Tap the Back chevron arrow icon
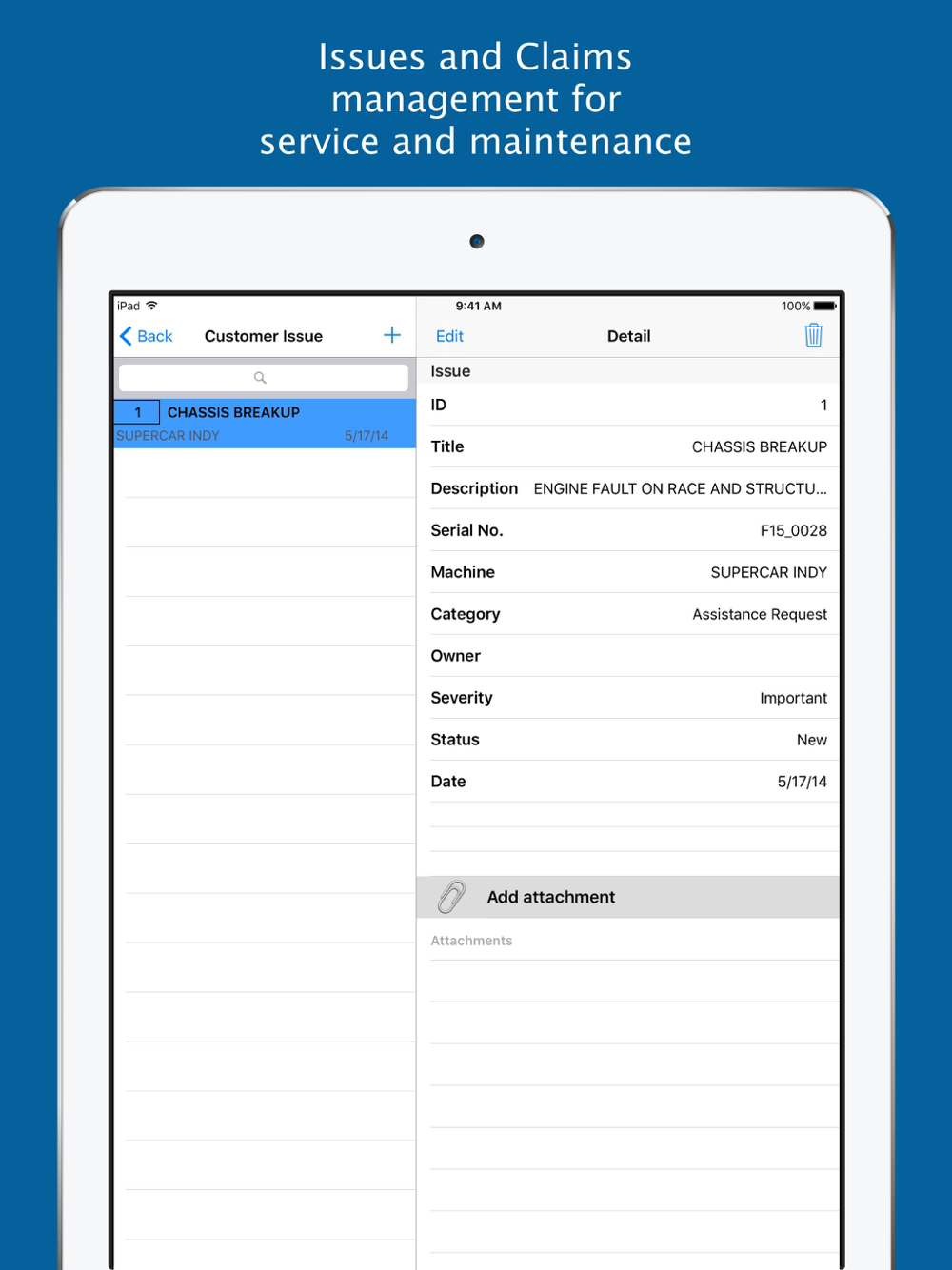952x1270 pixels. point(126,336)
